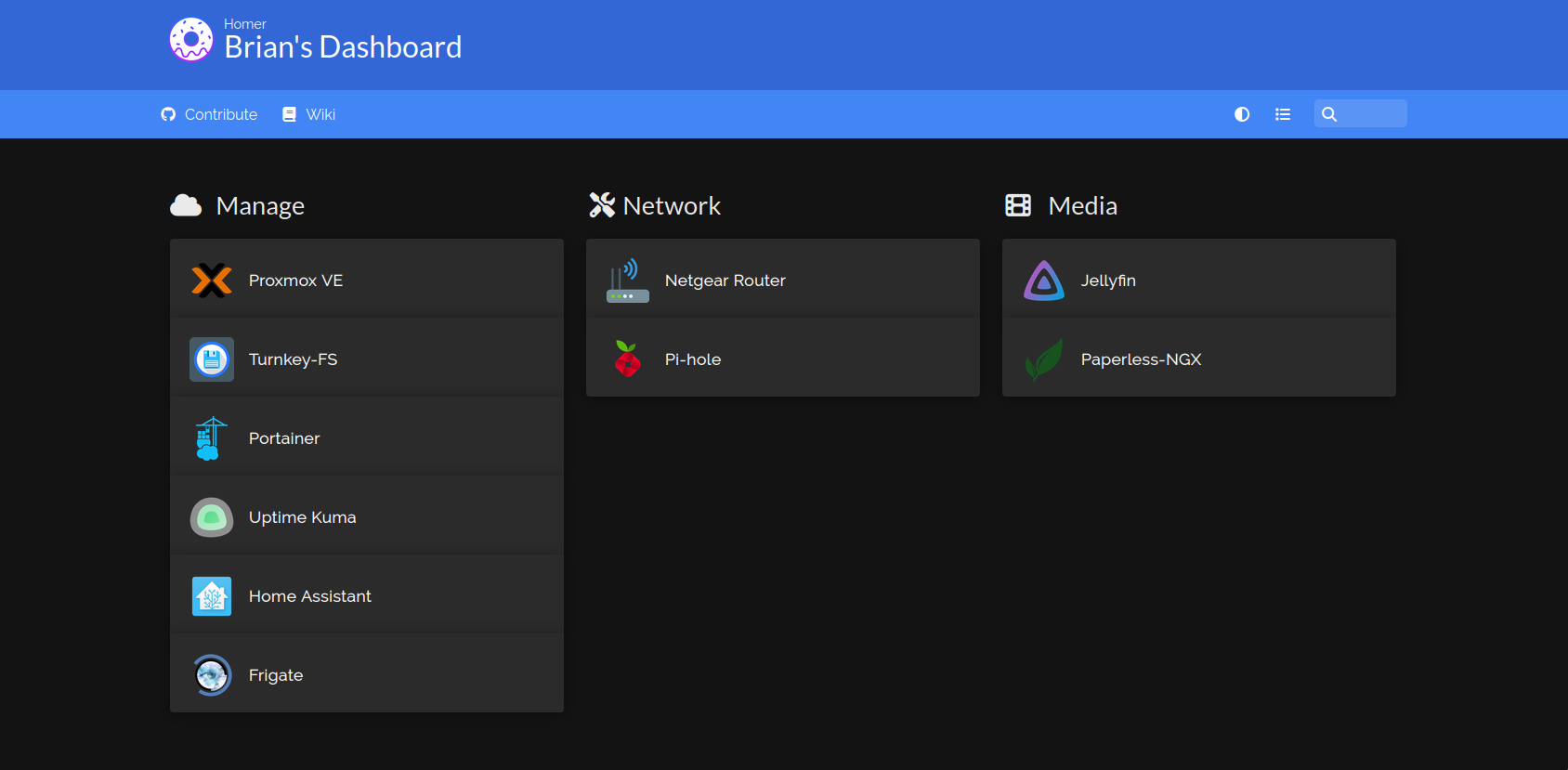The width and height of the screenshot is (1568, 770).
Task: Click the Brian's Dashboard title
Action: click(x=343, y=47)
